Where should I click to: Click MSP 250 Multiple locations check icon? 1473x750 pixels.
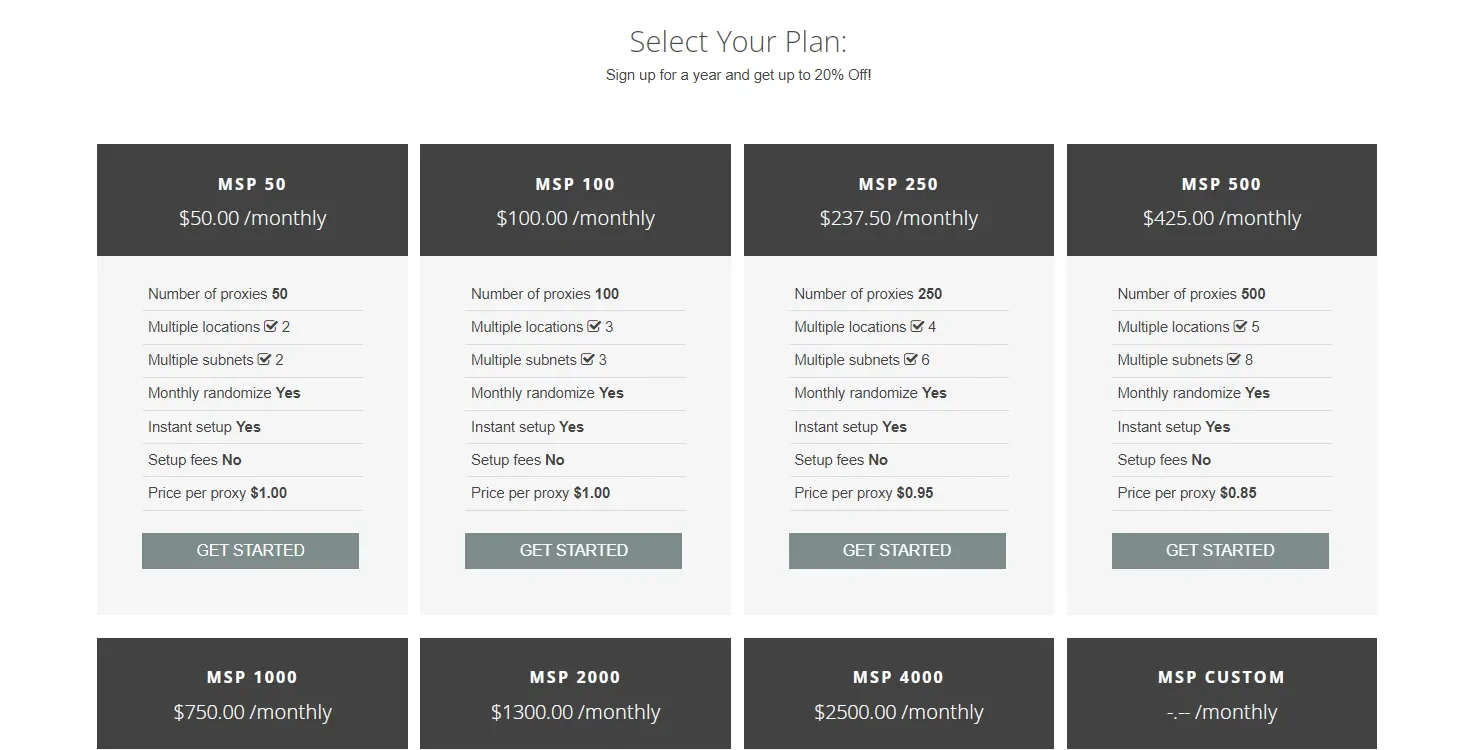coord(917,327)
